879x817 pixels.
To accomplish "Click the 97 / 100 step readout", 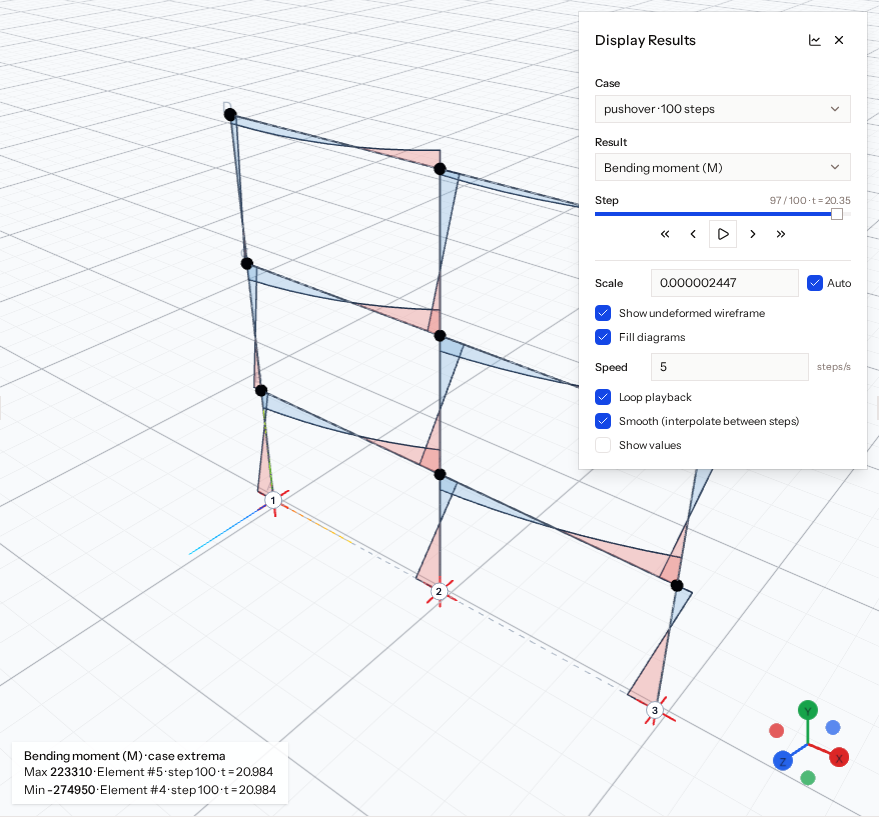I will [x=810, y=200].
